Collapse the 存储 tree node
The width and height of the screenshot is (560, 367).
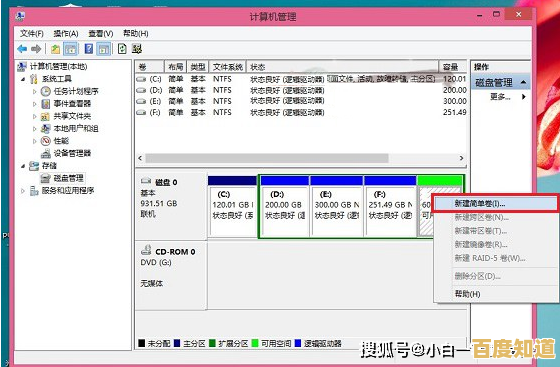point(23,166)
